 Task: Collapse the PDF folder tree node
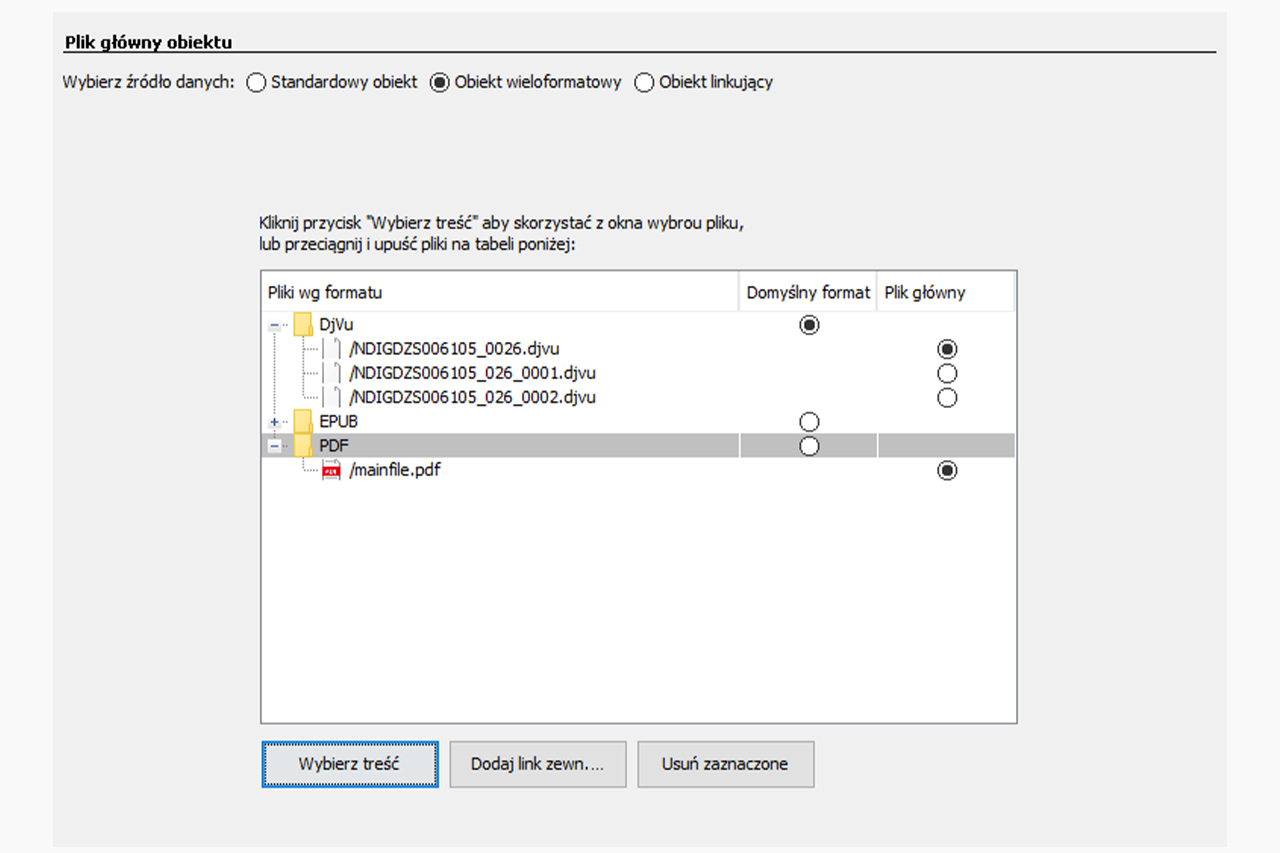(274, 446)
